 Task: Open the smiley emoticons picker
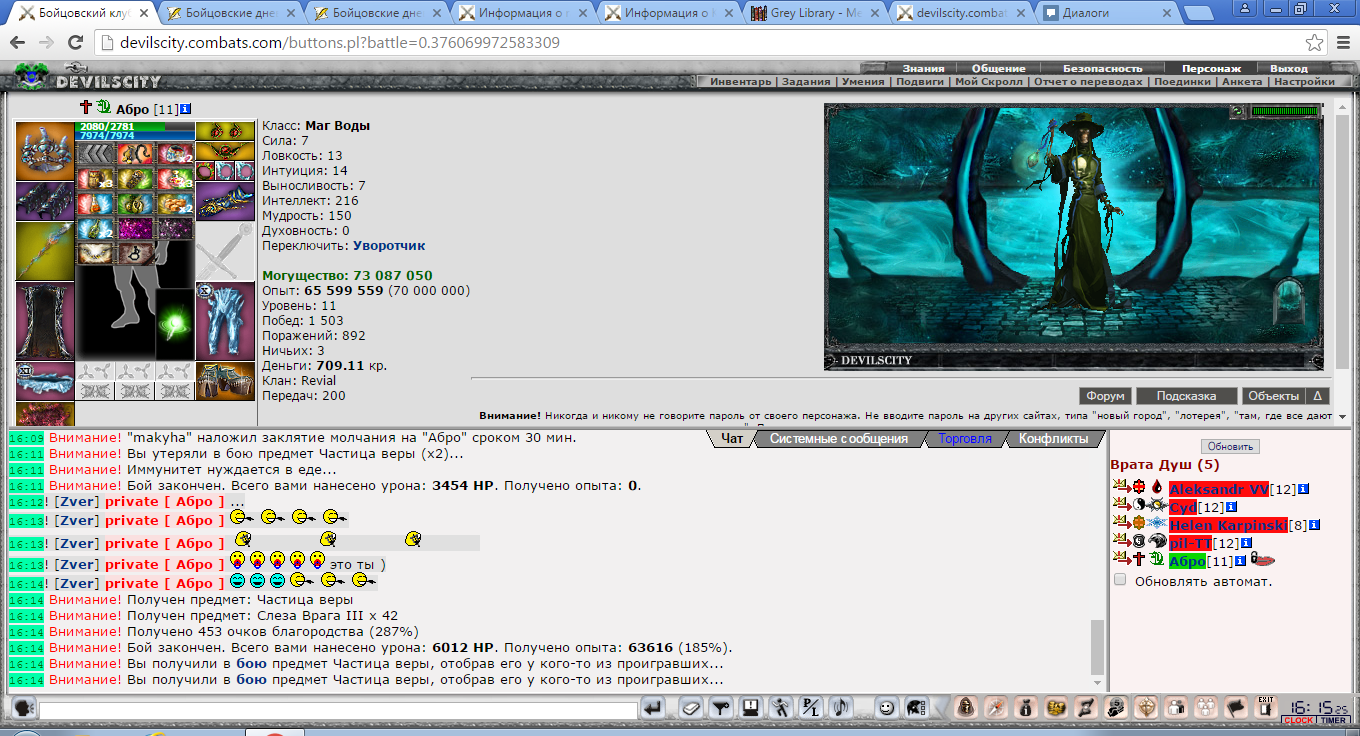(885, 708)
